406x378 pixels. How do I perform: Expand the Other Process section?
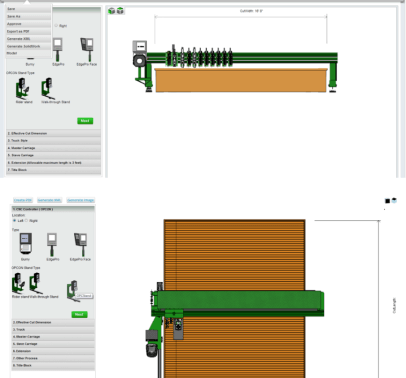pos(53,358)
